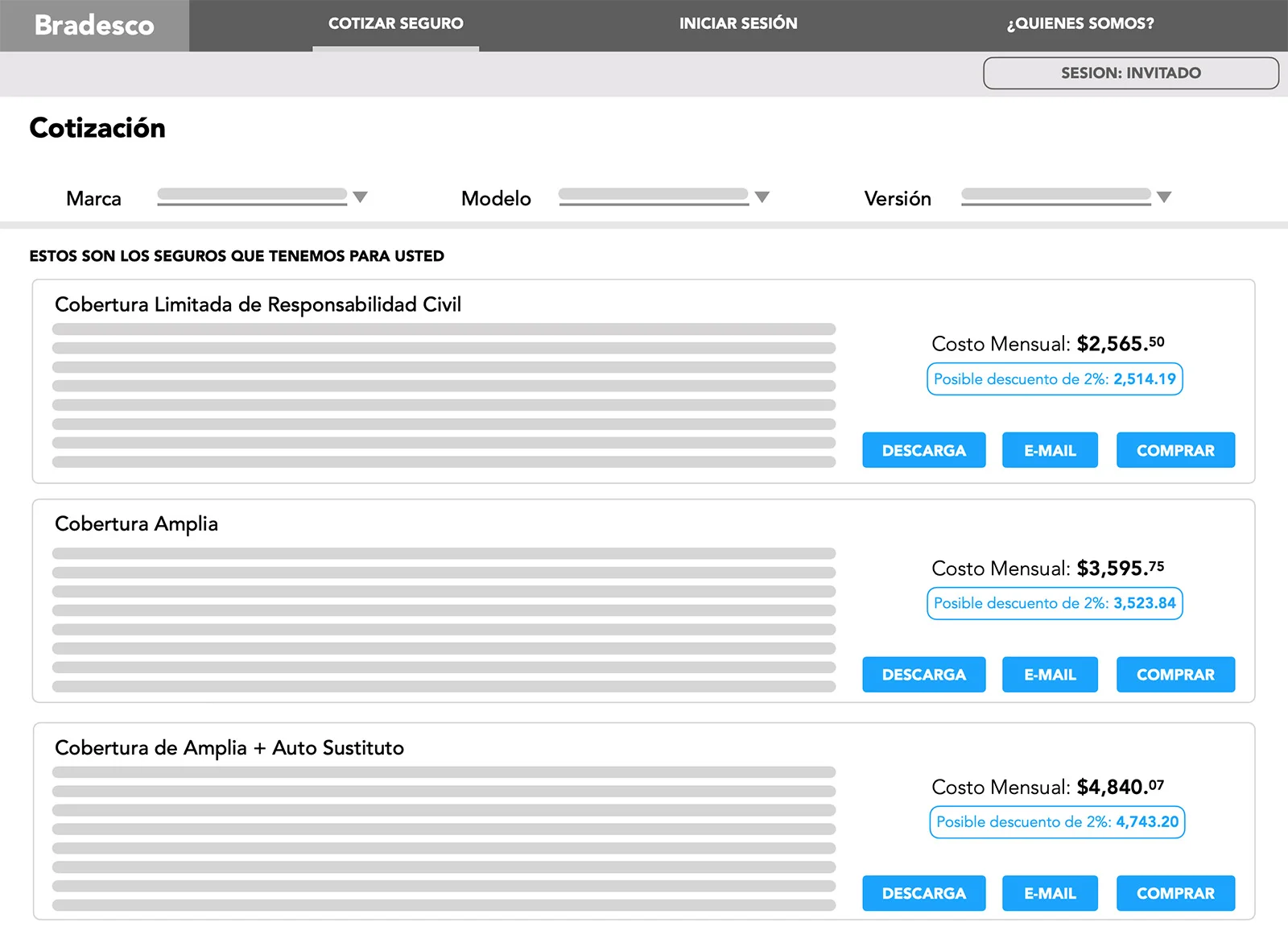This screenshot has height=943, width=1288.
Task: E-mail the Responsabilidad Civil coverage quote
Action: (x=1050, y=450)
